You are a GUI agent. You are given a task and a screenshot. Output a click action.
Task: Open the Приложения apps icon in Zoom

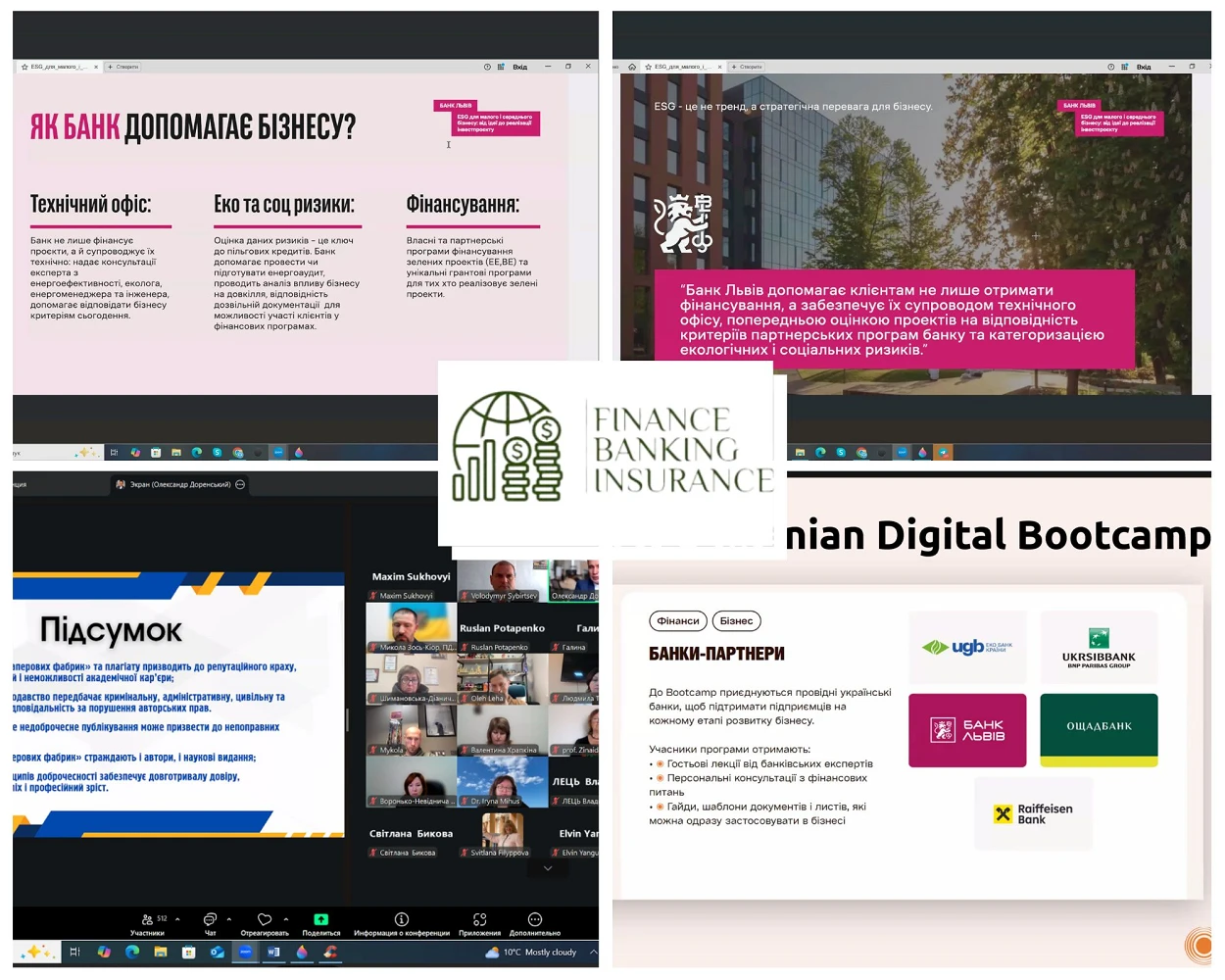[x=479, y=919]
